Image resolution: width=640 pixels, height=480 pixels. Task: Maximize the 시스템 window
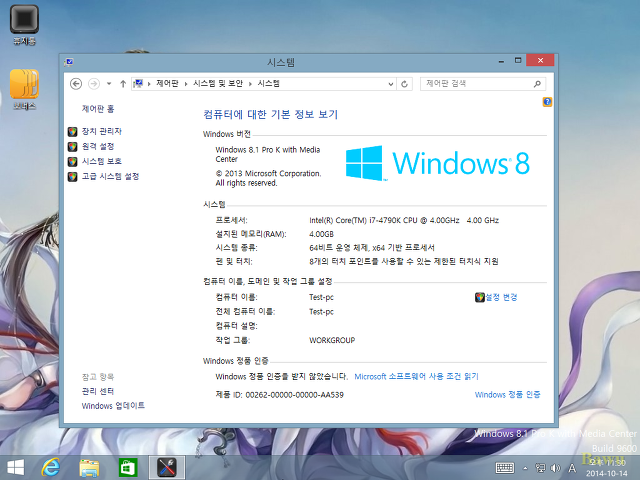pos(518,60)
